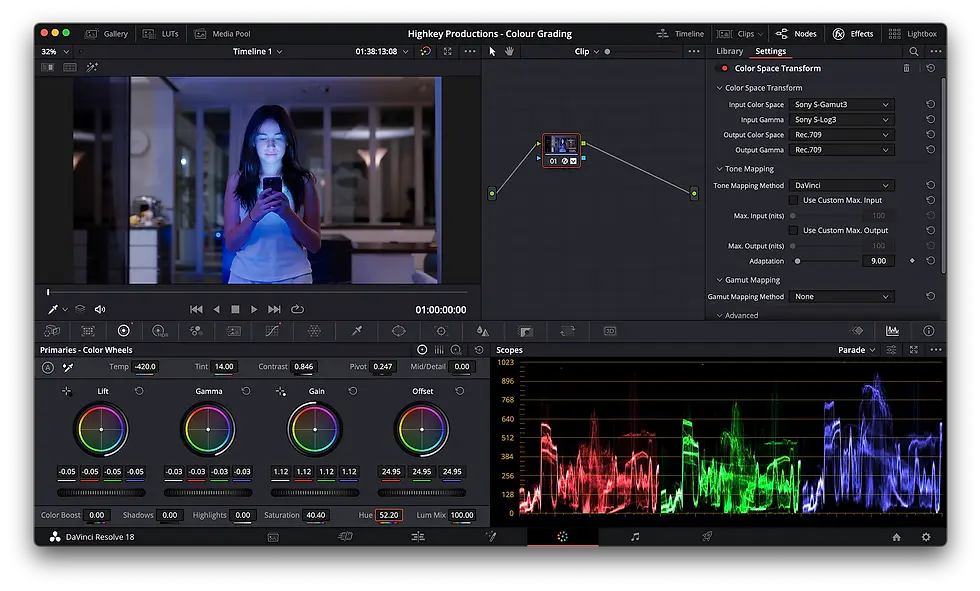Open the Power Window palette icon
This screenshot has width=980, height=591.
(398, 331)
